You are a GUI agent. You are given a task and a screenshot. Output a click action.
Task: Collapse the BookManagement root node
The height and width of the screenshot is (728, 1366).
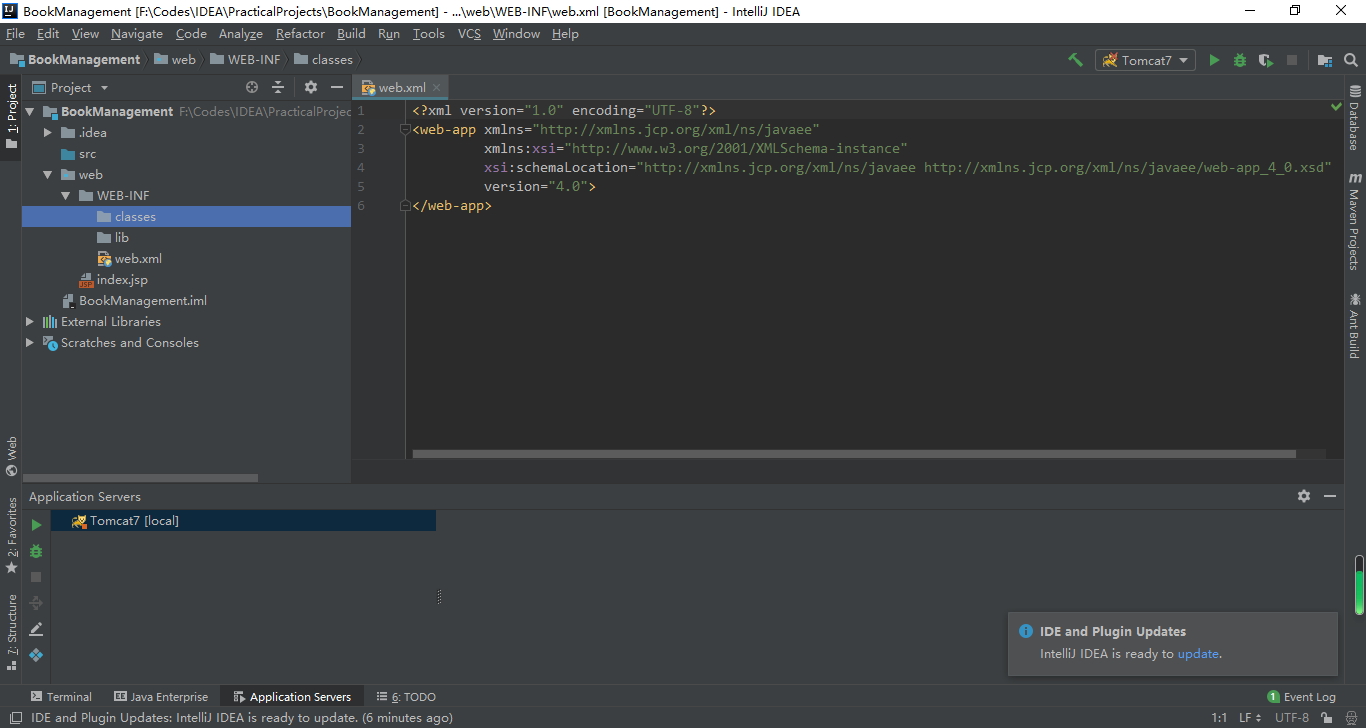tap(29, 112)
